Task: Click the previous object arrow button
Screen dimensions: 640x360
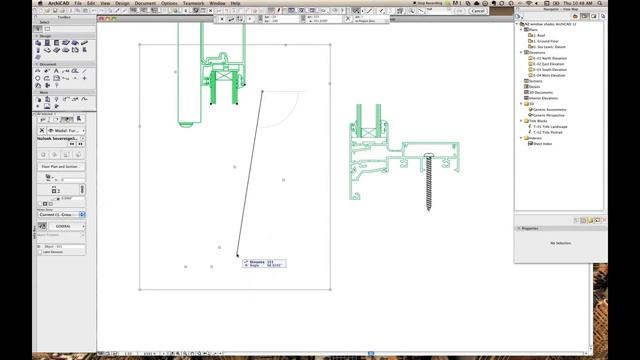Action: coord(72,144)
